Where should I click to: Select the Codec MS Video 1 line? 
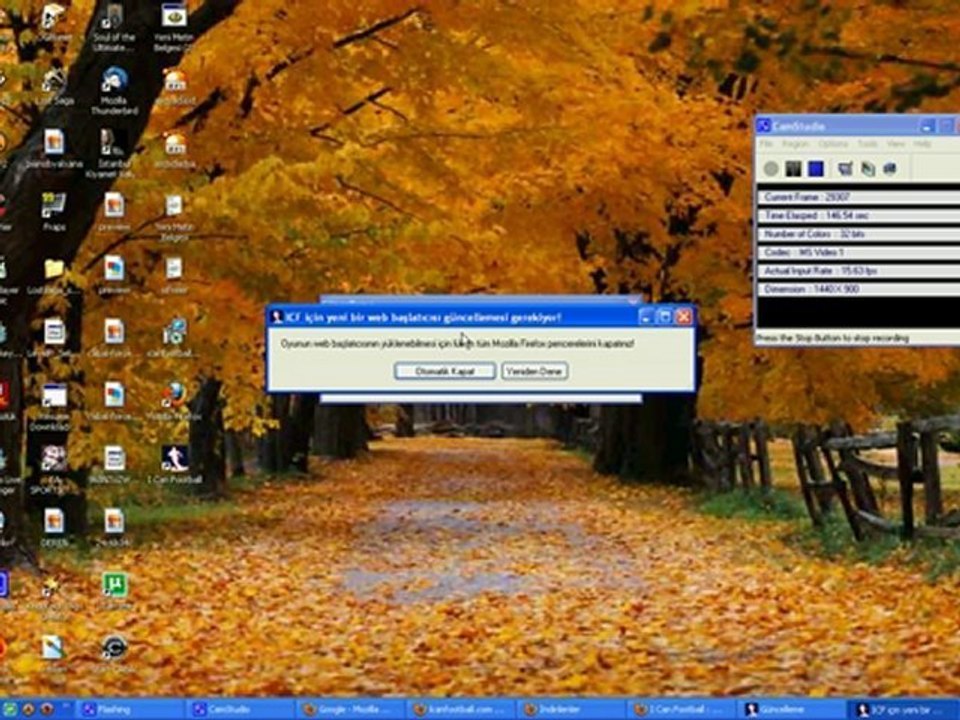[x=859, y=252]
